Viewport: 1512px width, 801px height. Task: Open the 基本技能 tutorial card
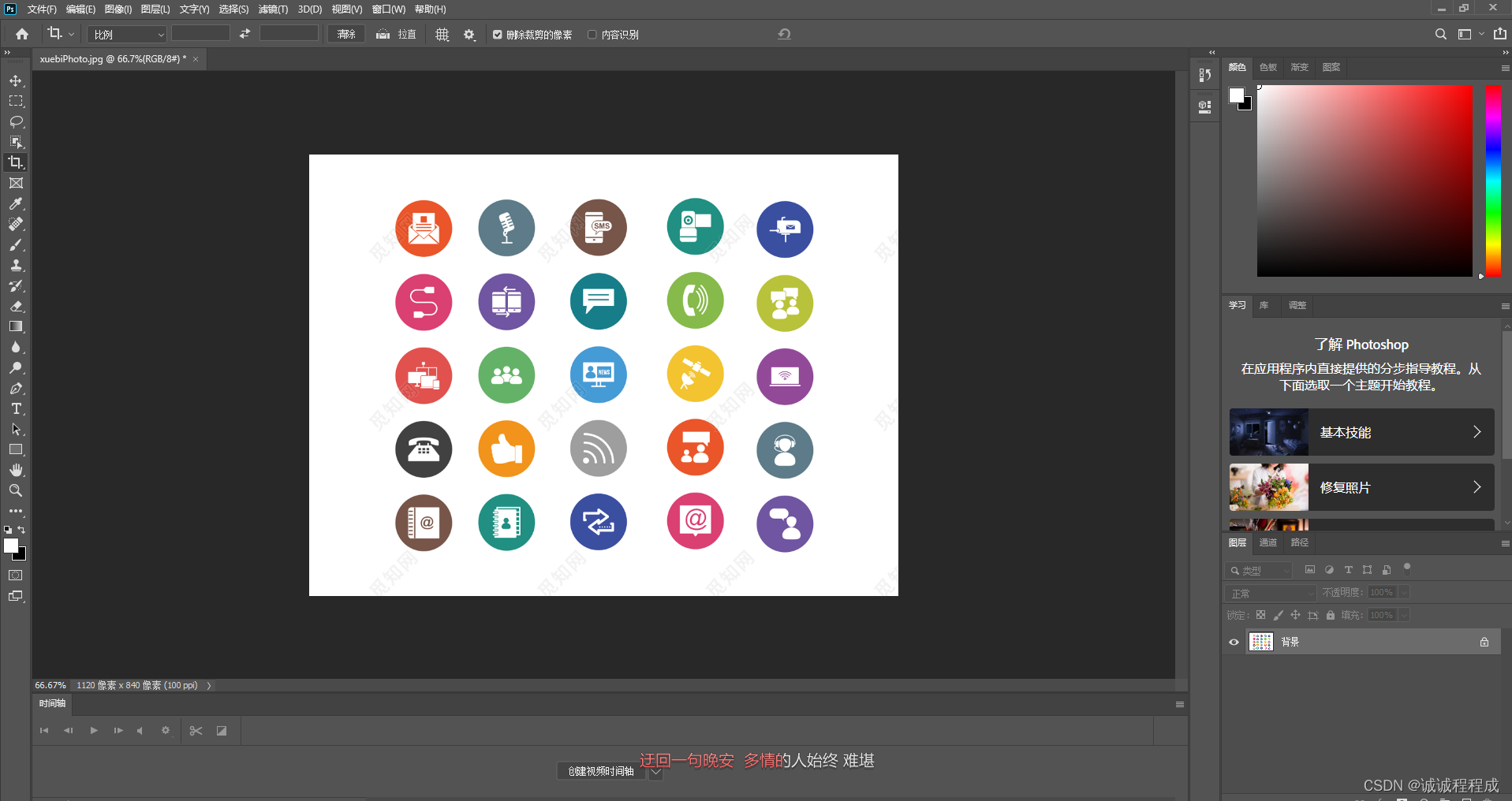coord(1361,432)
